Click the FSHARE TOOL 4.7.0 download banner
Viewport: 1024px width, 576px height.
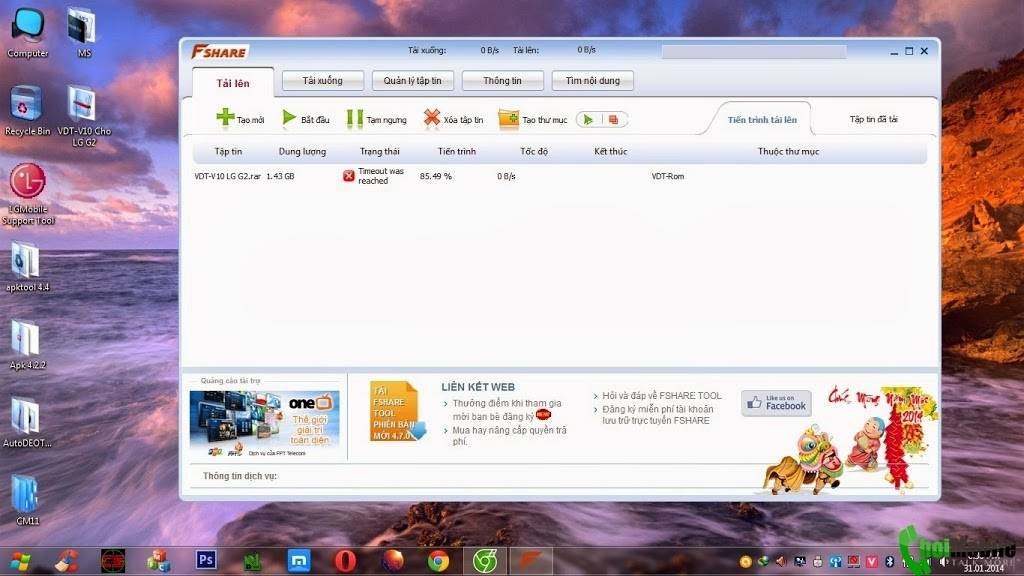397,411
